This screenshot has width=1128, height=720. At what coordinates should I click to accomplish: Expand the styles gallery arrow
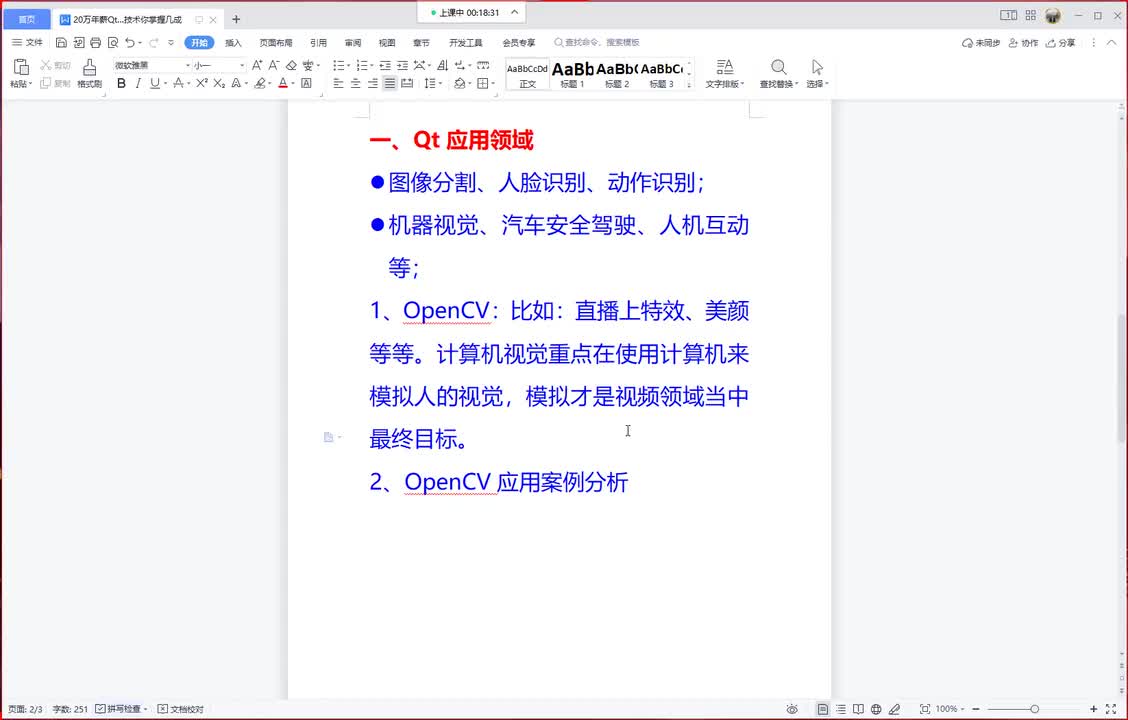coord(689,85)
